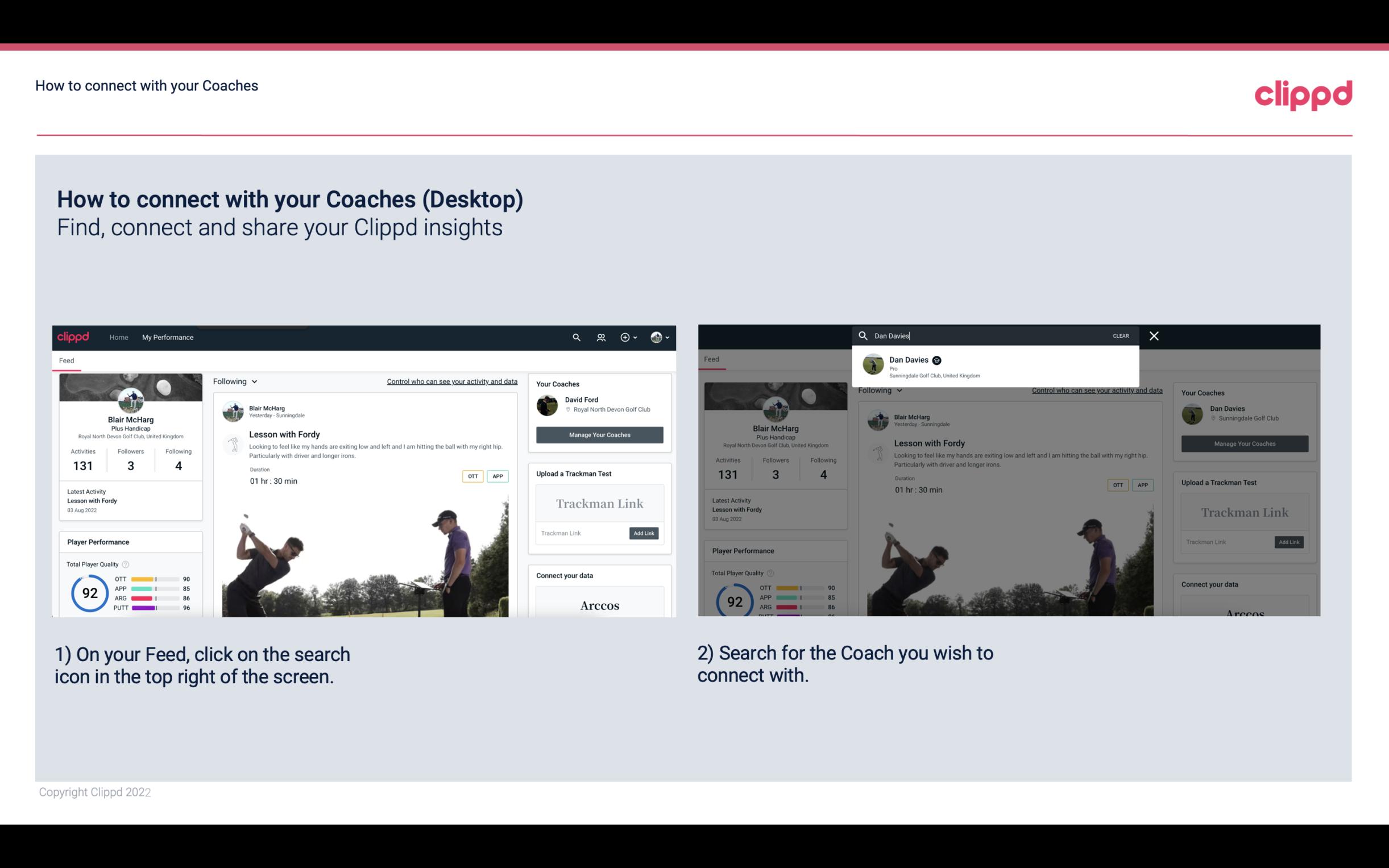Click the APP performance bar icon
The image size is (1389, 868).
tap(154, 588)
